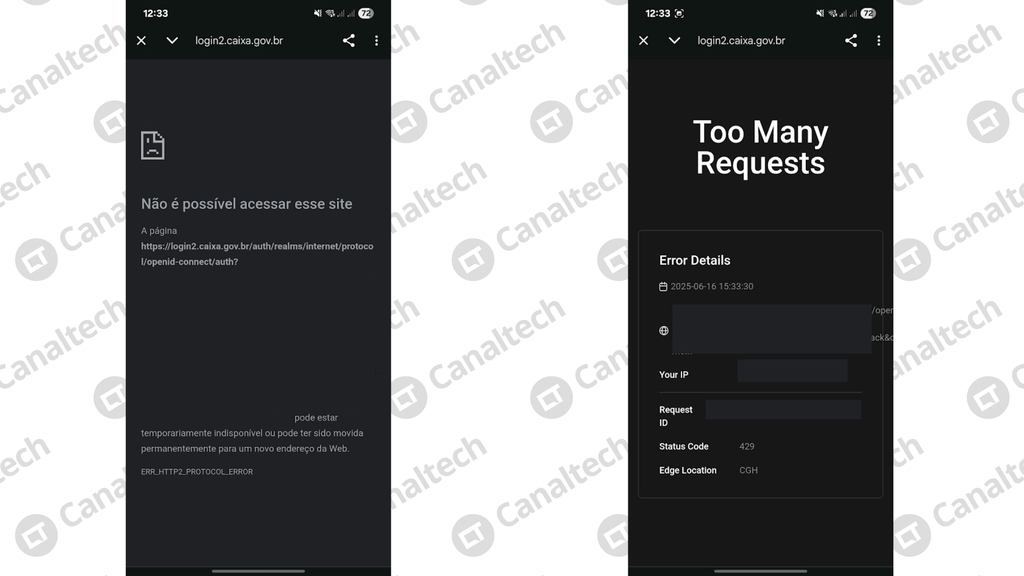
Task: Close the tab in the right phone browser
Action: click(x=643, y=40)
